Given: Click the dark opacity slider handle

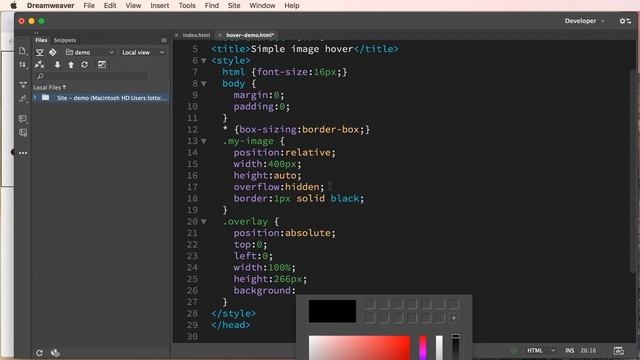Looking at the screenshot, I should click(456, 336).
